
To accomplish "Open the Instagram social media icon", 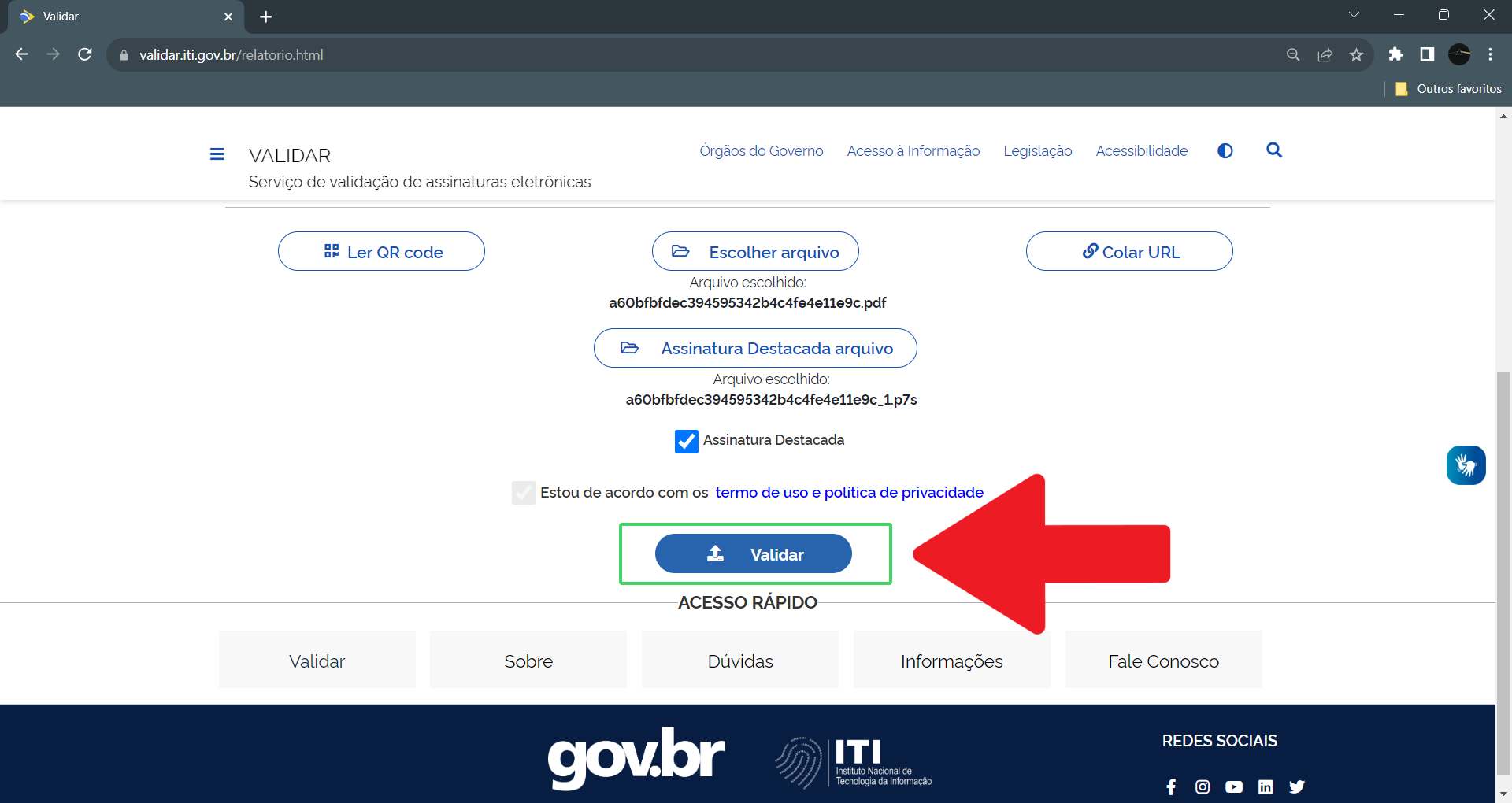I will (x=1203, y=786).
